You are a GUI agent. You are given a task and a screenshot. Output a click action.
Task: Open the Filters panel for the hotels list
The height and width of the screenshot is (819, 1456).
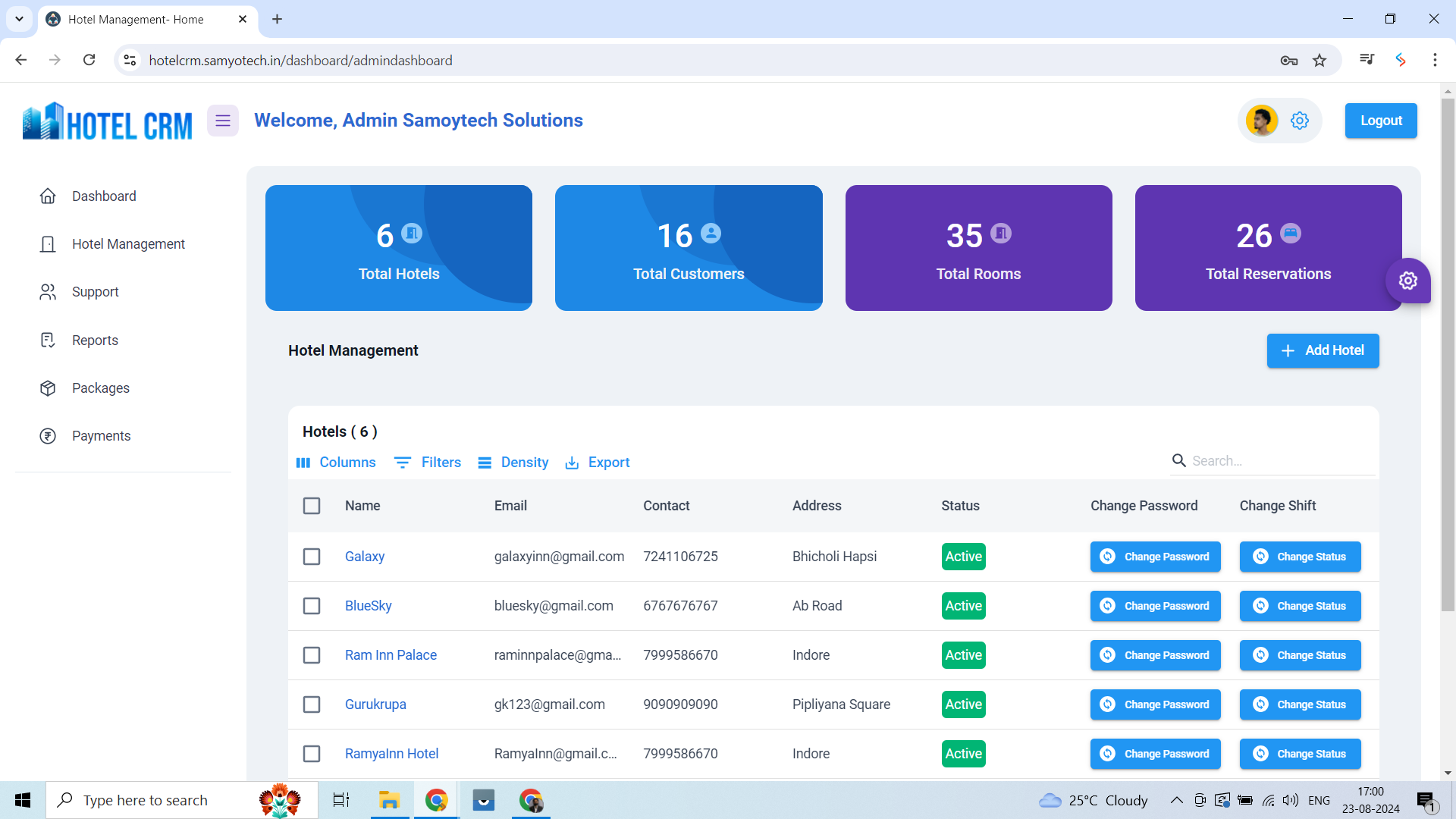(x=428, y=462)
